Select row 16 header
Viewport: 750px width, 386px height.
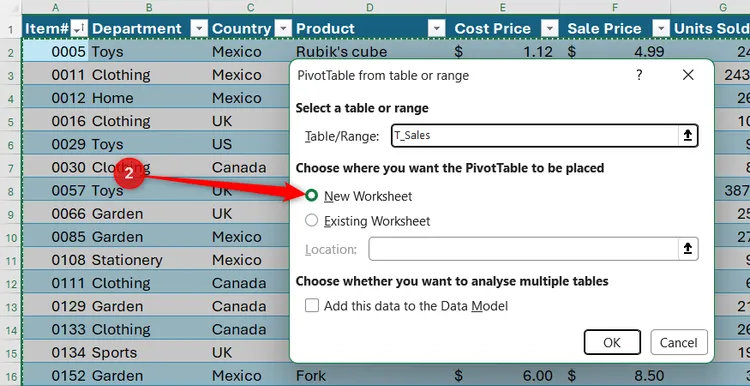pos(11,376)
